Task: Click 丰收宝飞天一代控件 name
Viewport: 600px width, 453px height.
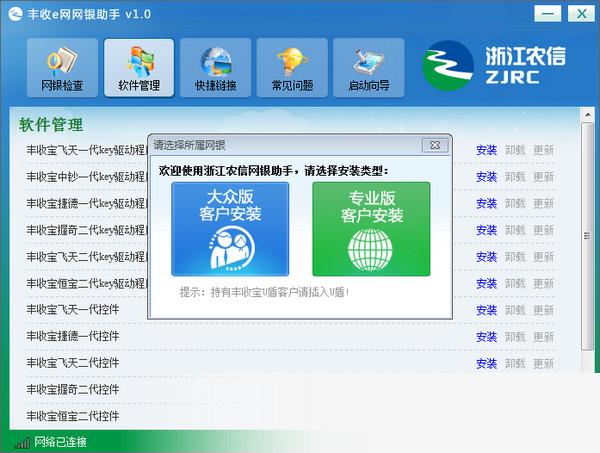Action: [73, 310]
